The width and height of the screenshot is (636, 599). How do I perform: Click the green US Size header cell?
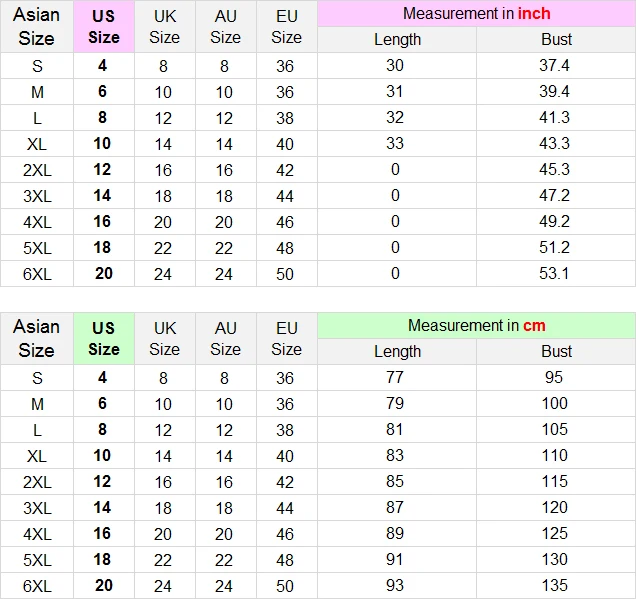coord(104,339)
